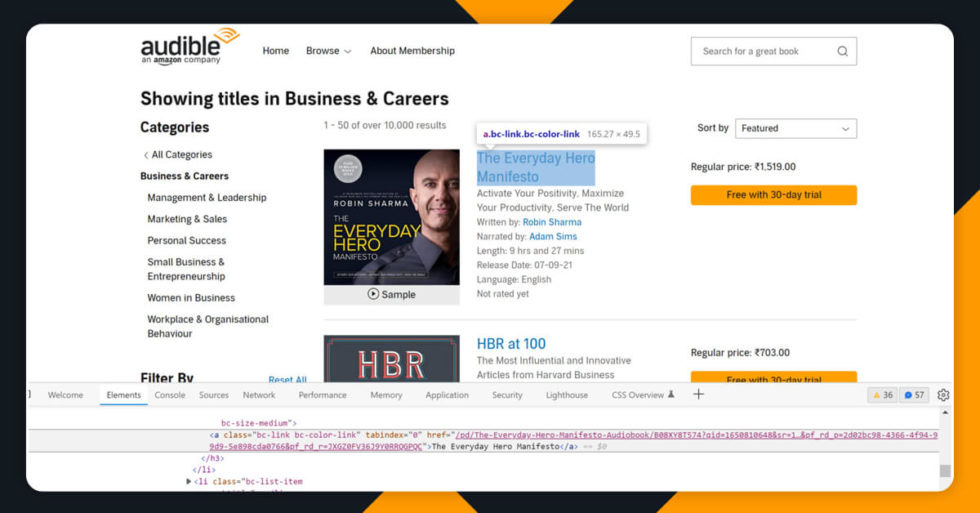Open The Everyday Hero Manifesto title link
The image size is (980, 513).
(x=536, y=167)
